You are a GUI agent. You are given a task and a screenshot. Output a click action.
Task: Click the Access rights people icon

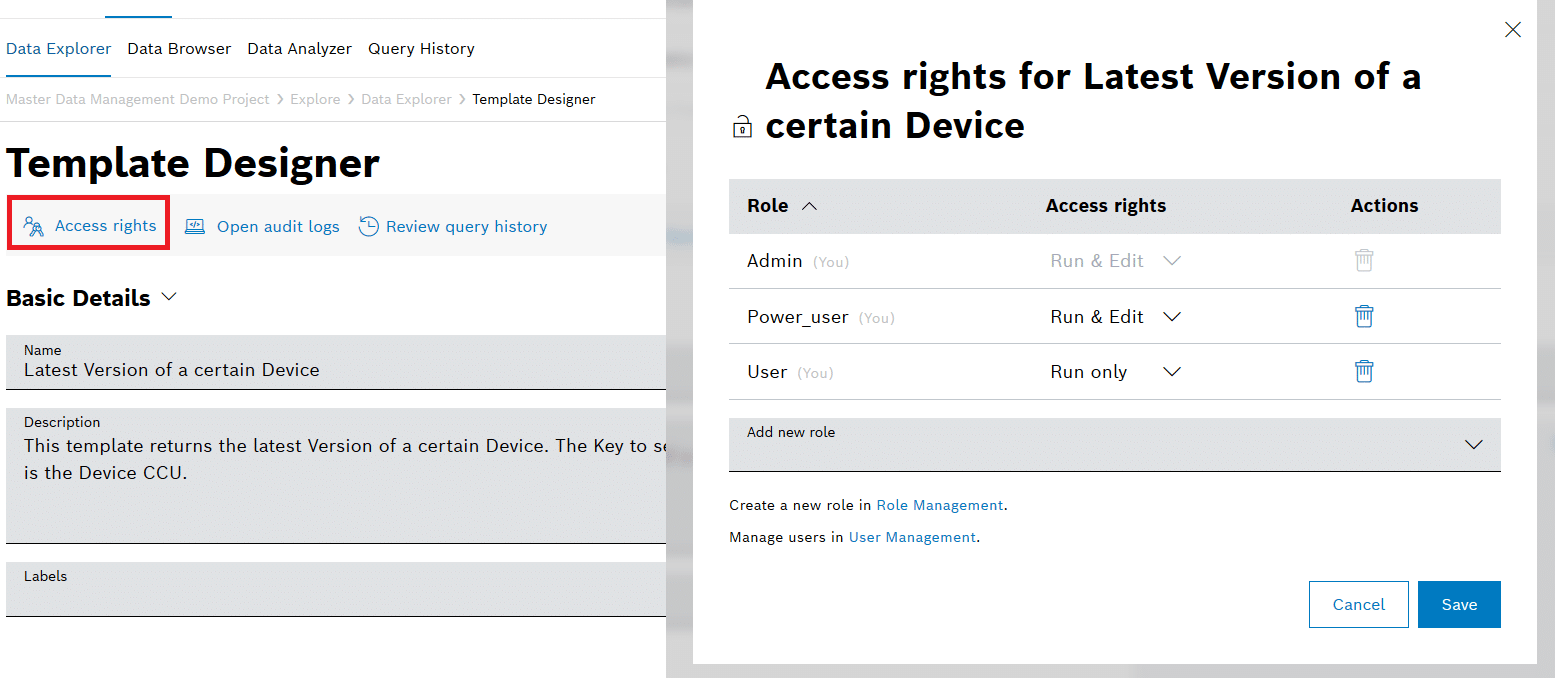click(x=34, y=226)
